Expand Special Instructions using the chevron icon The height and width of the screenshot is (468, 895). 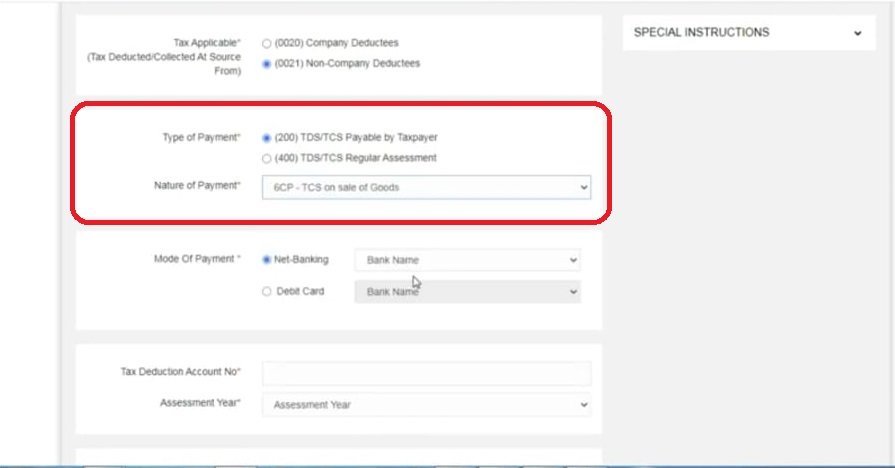(x=857, y=33)
